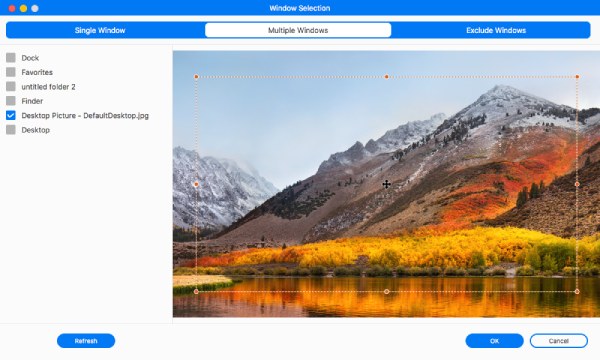Uncheck Desktop Picture - DefaultDesktop.jpg checkbox

pyautogui.click(x=11, y=115)
